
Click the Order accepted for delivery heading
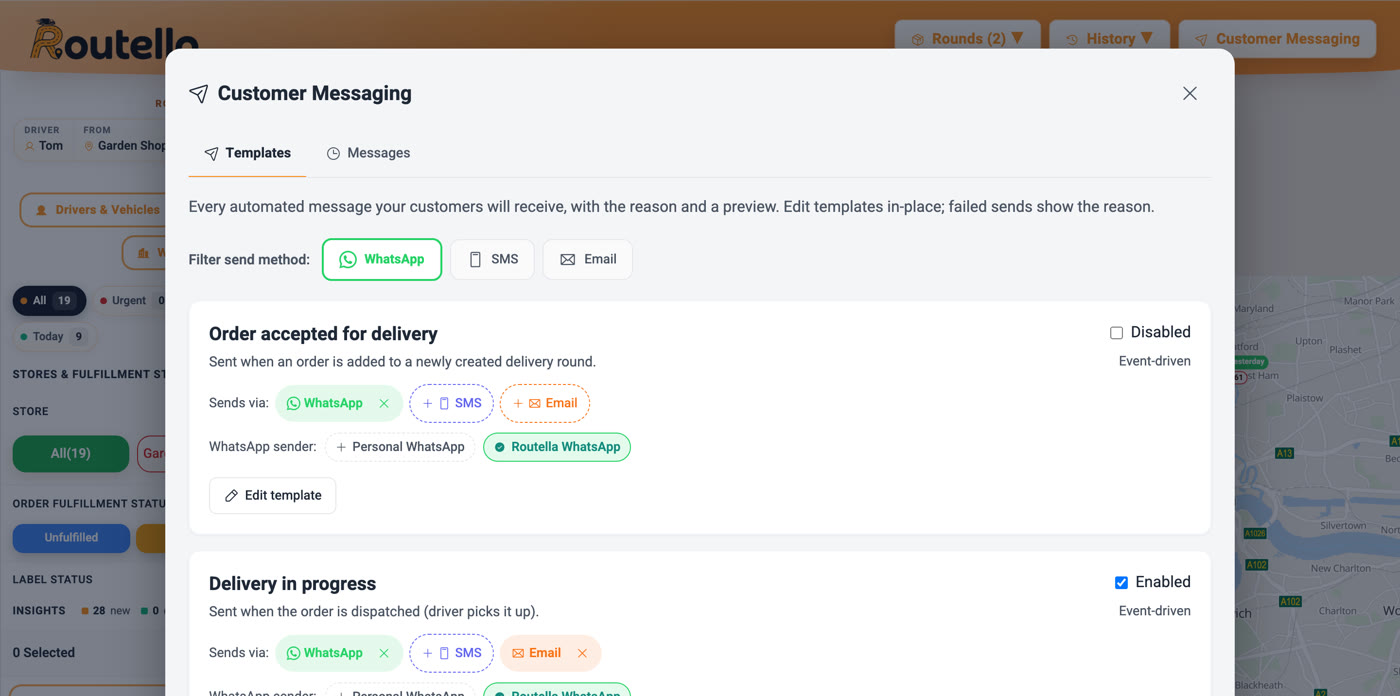coord(323,333)
